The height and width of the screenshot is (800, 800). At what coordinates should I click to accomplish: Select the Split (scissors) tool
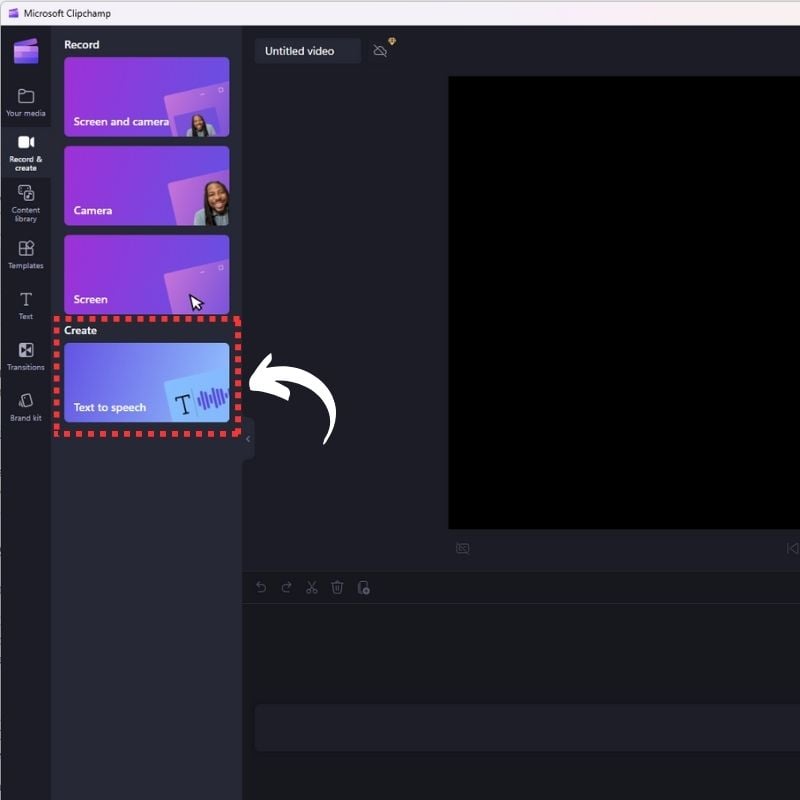tap(312, 588)
